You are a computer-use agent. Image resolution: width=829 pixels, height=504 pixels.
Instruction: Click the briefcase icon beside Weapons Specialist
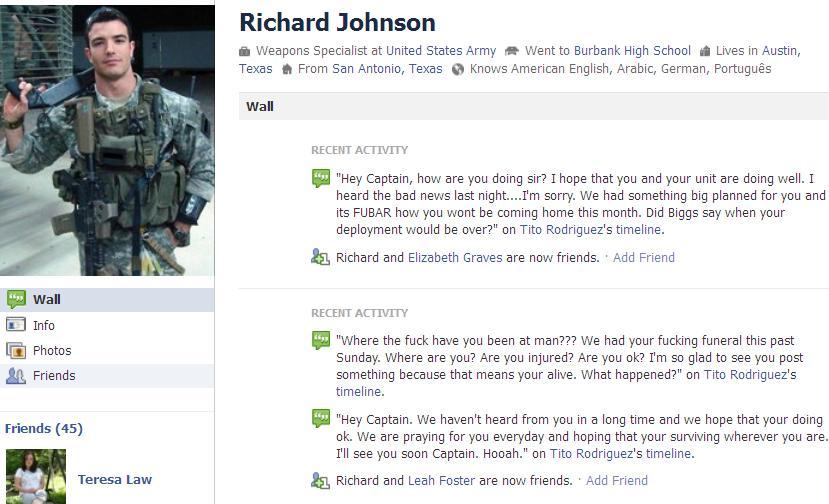(x=244, y=51)
